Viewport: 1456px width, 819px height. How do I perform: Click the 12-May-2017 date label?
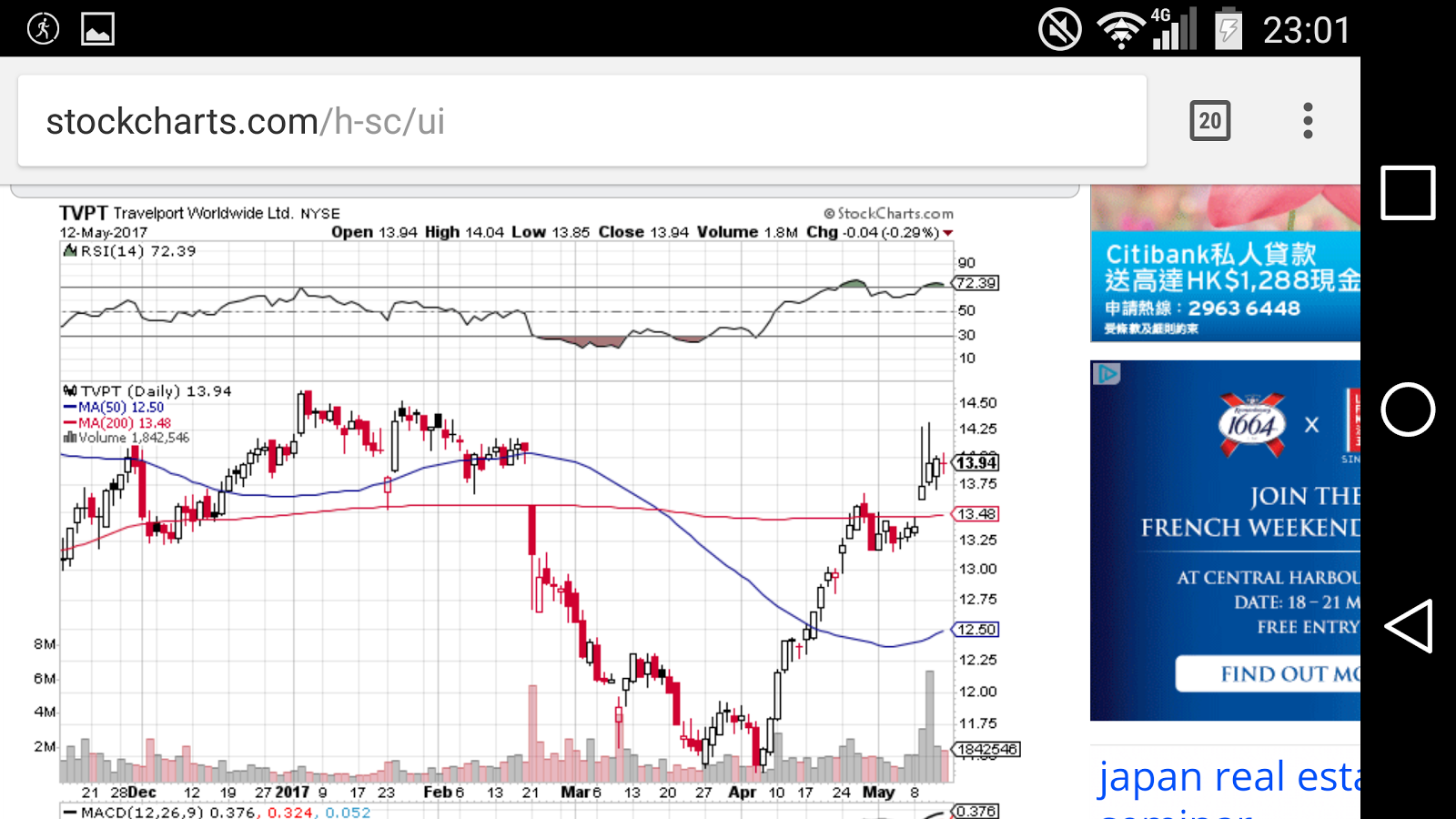[103, 233]
